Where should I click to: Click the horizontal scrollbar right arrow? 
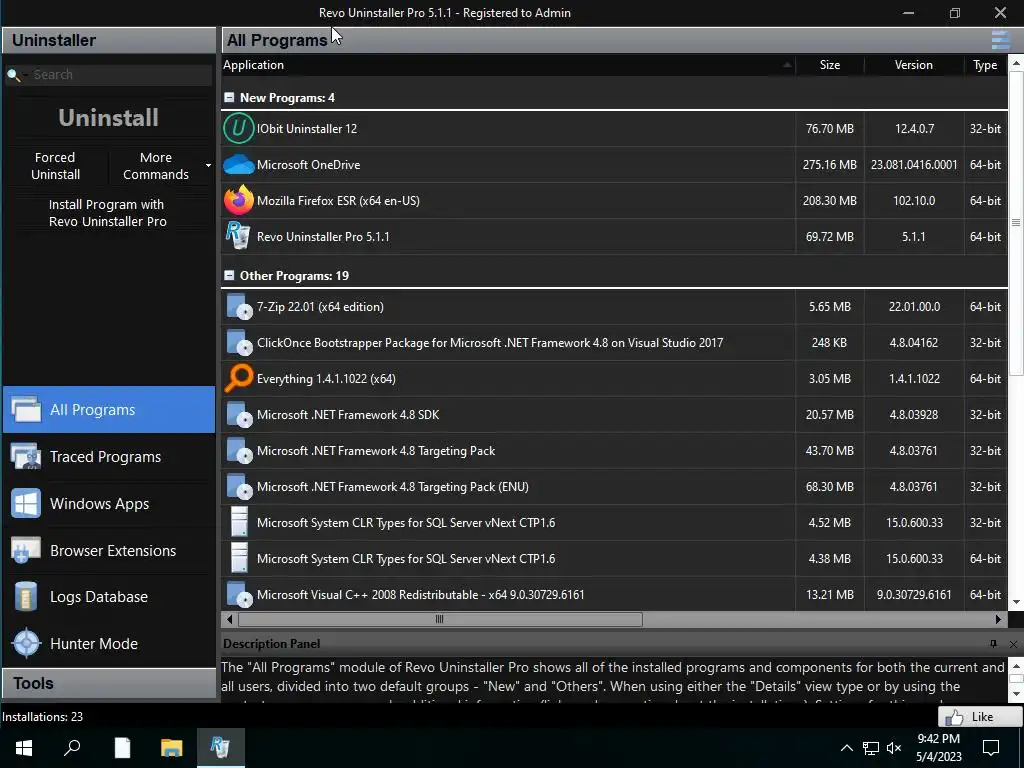point(999,619)
